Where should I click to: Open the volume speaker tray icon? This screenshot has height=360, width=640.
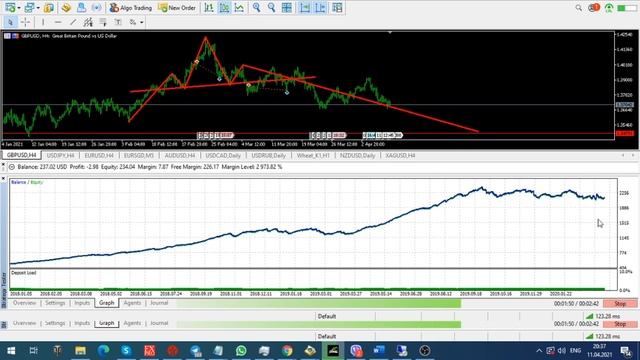[x=562, y=351]
